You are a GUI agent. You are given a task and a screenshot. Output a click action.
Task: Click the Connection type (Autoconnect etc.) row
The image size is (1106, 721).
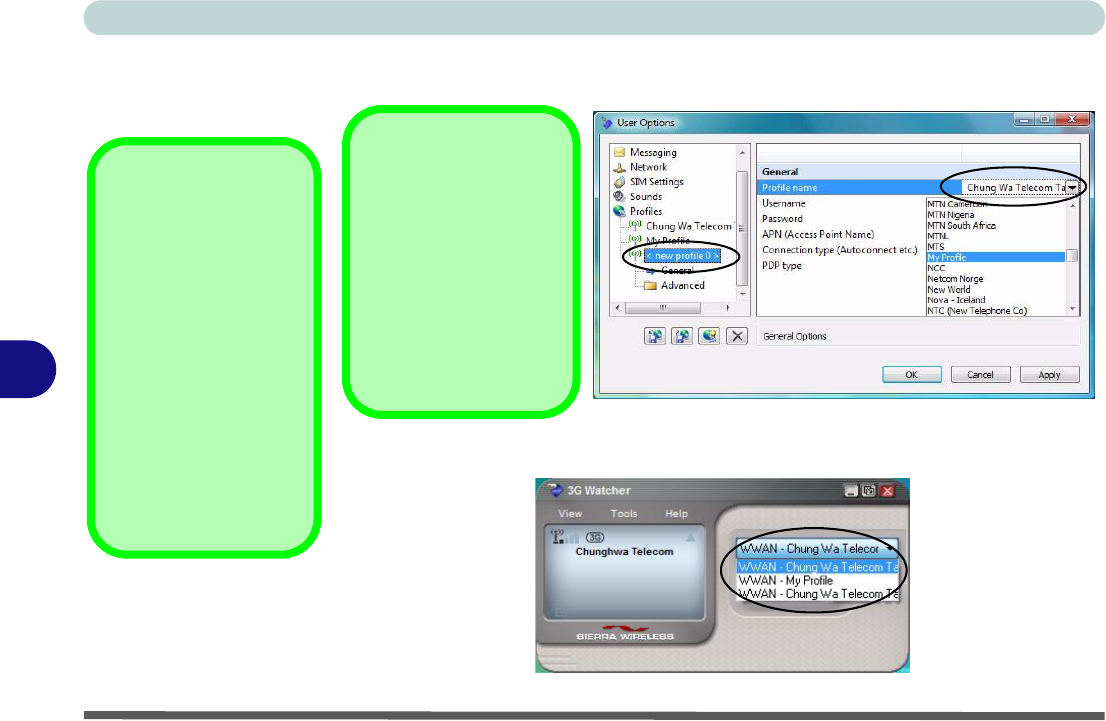point(841,250)
